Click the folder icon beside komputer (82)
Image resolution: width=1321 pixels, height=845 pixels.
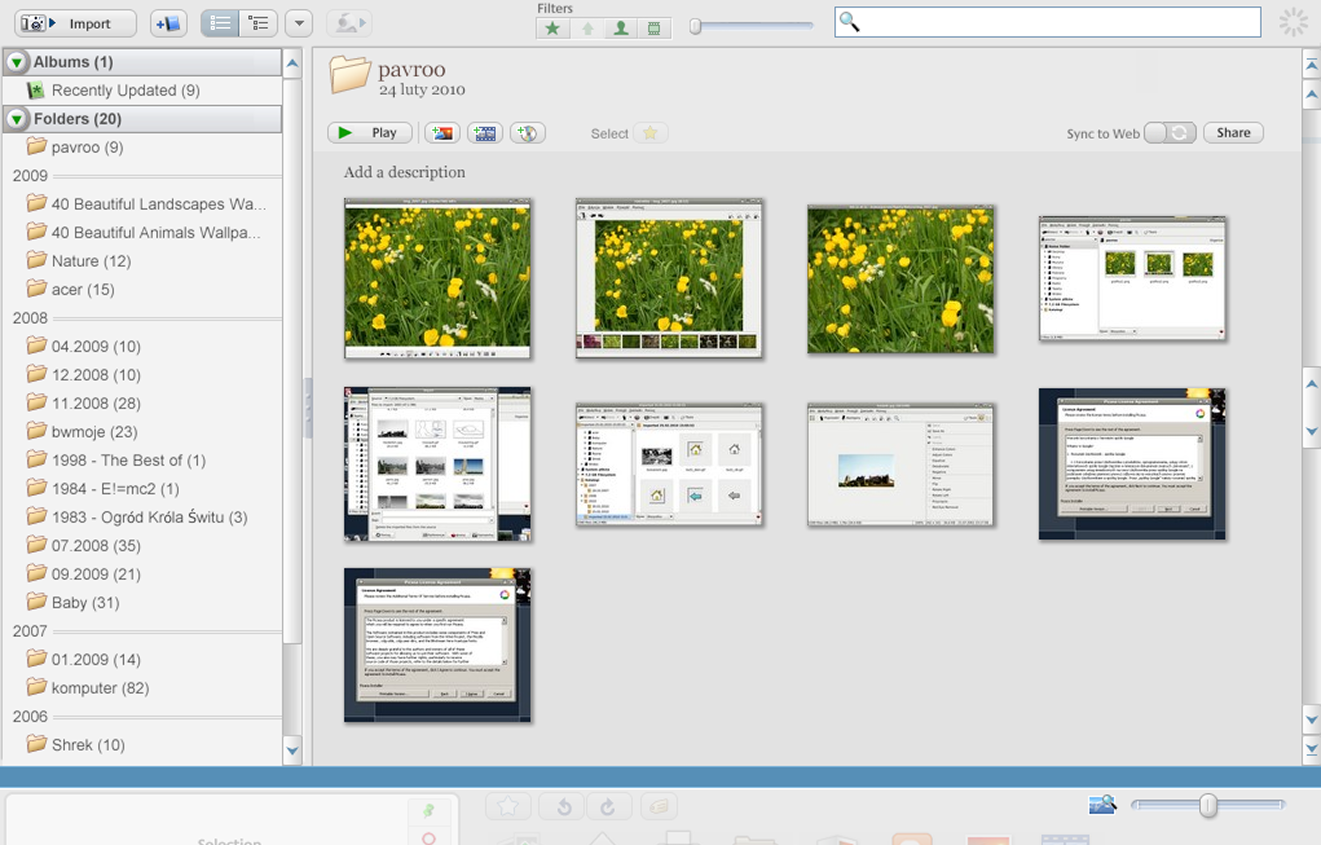37,687
